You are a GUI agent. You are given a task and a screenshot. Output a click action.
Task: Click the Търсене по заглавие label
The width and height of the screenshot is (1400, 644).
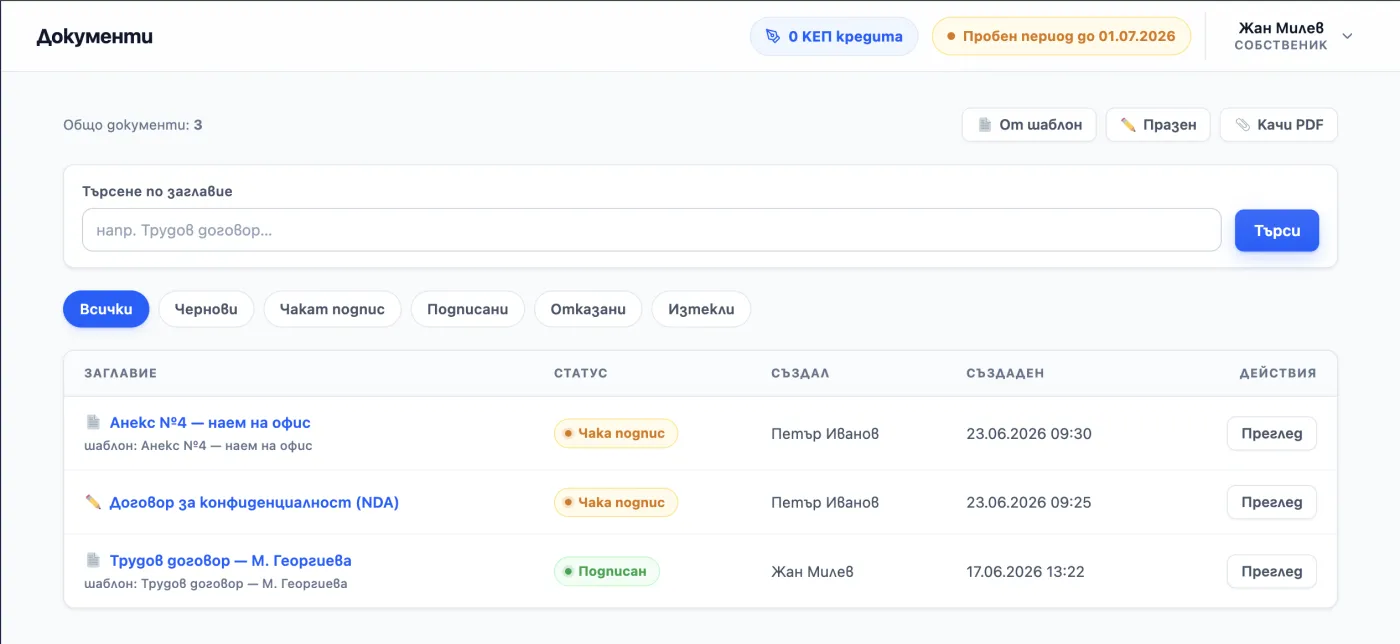pyautogui.click(x=157, y=191)
